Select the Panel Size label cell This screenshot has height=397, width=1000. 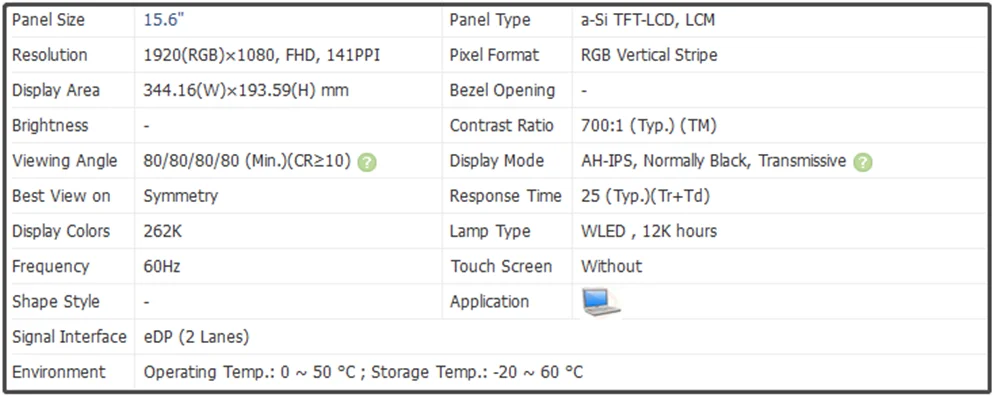[70, 20]
